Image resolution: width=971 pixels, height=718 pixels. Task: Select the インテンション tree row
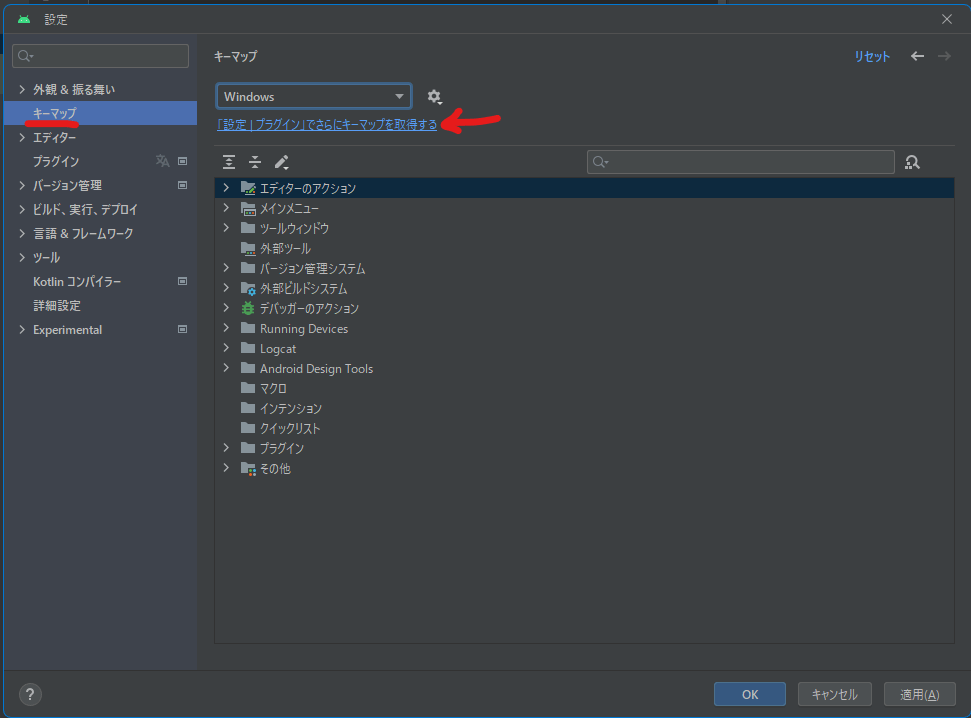click(x=584, y=408)
